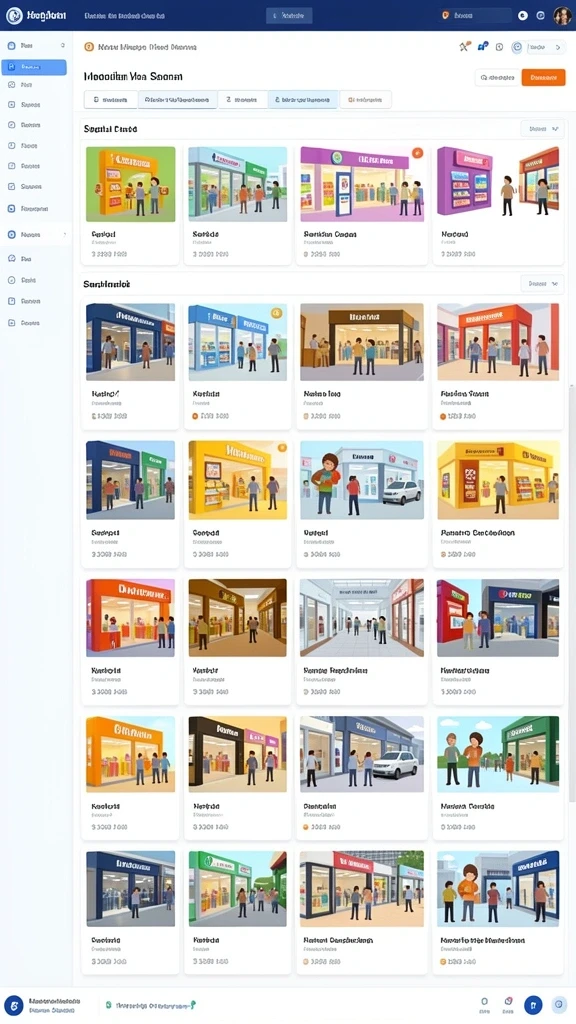
Task: Click the app logo in the top-left corner
Action: pos(14,15)
